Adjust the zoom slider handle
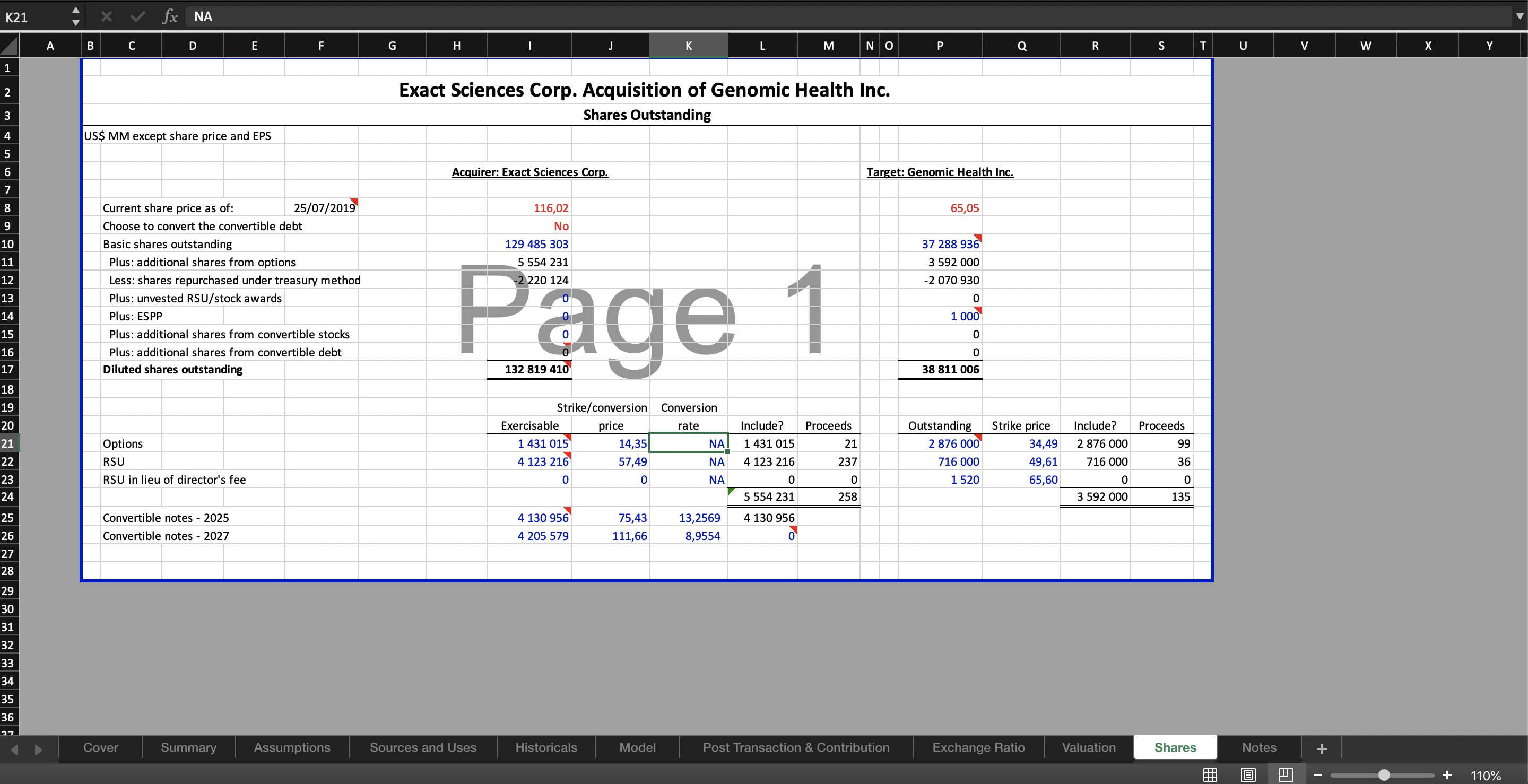 point(1384,775)
